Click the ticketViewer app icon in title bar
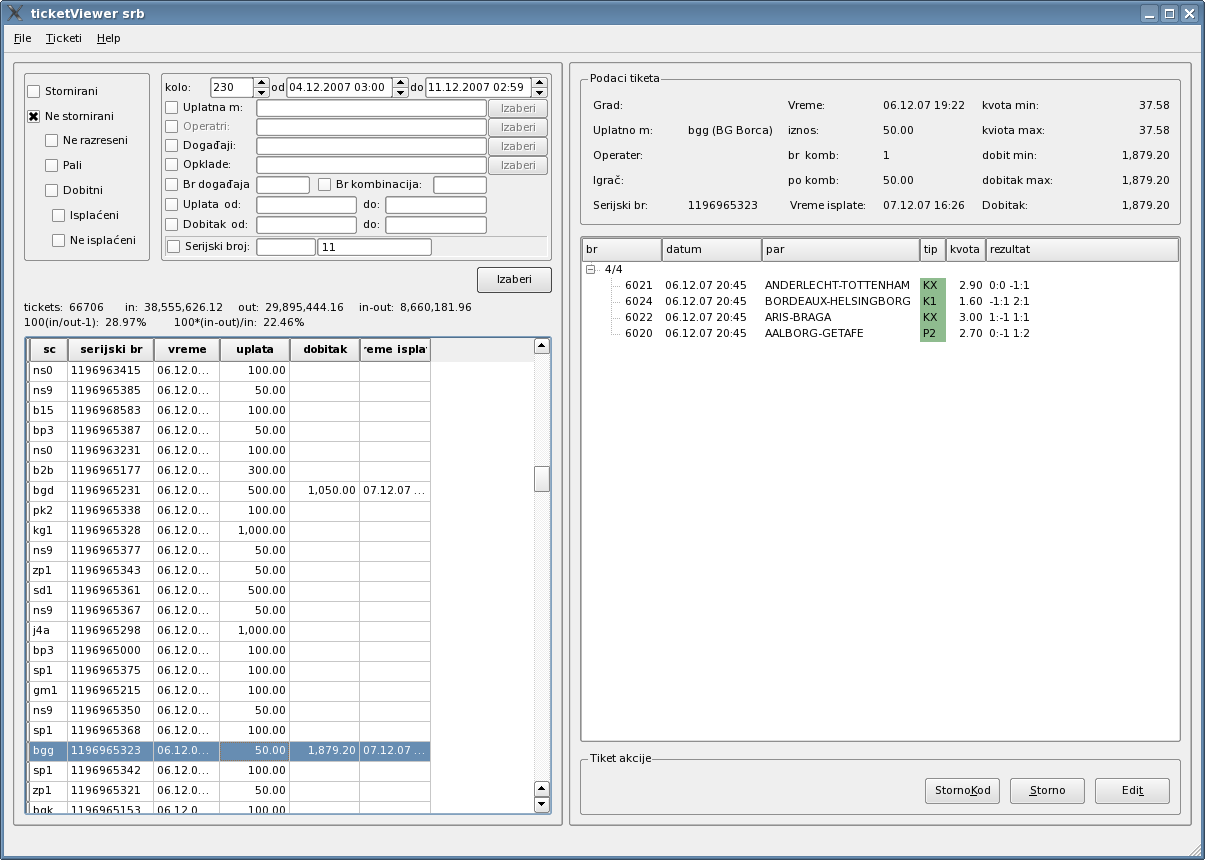This screenshot has width=1205, height=860. [x=15, y=14]
